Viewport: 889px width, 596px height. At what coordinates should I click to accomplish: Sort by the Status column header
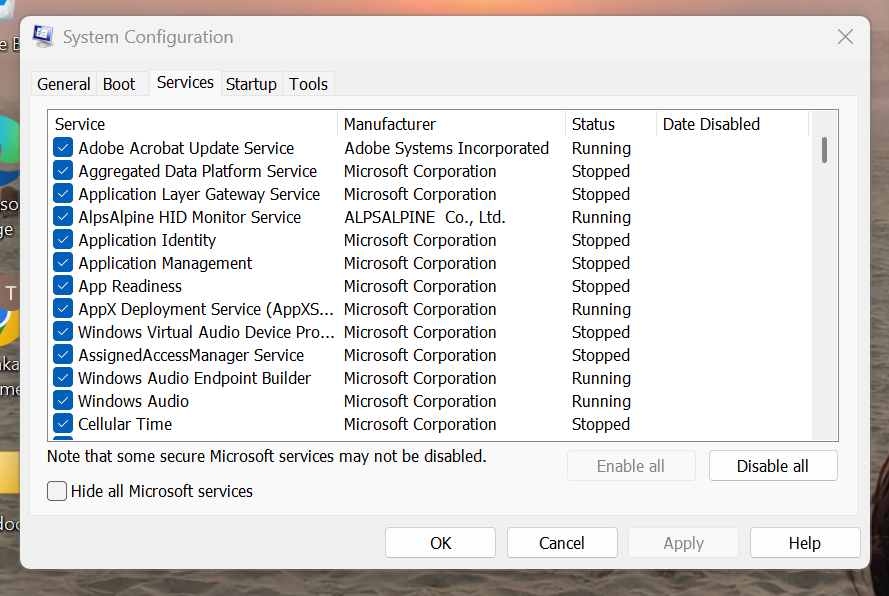tap(611, 124)
